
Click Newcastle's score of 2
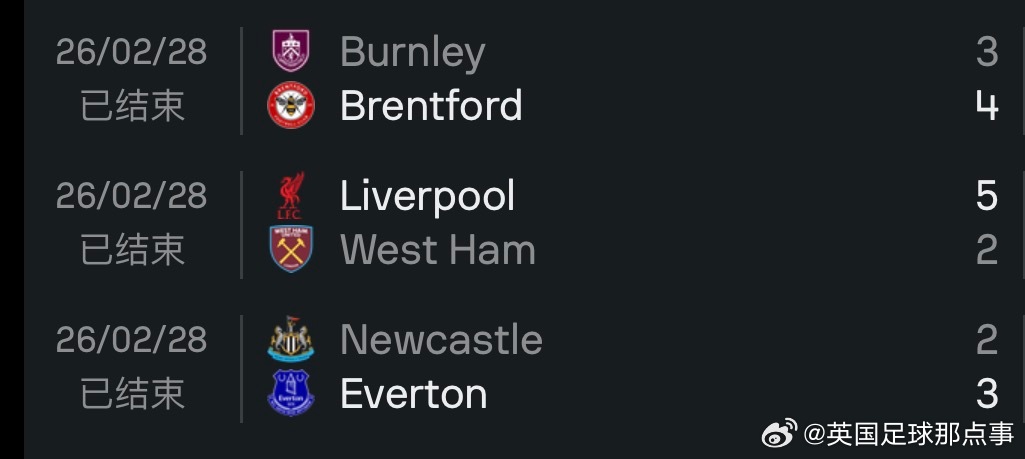click(x=987, y=340)
